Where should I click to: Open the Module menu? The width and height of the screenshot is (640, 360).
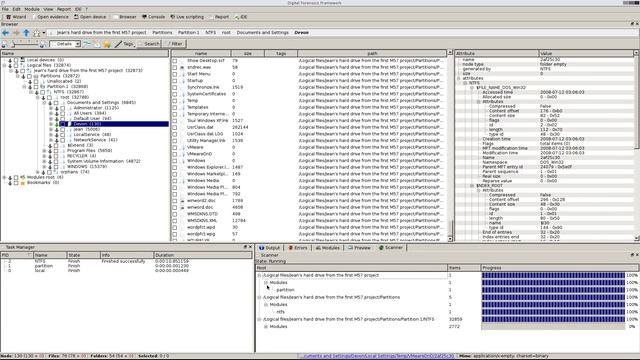[32, 9]
